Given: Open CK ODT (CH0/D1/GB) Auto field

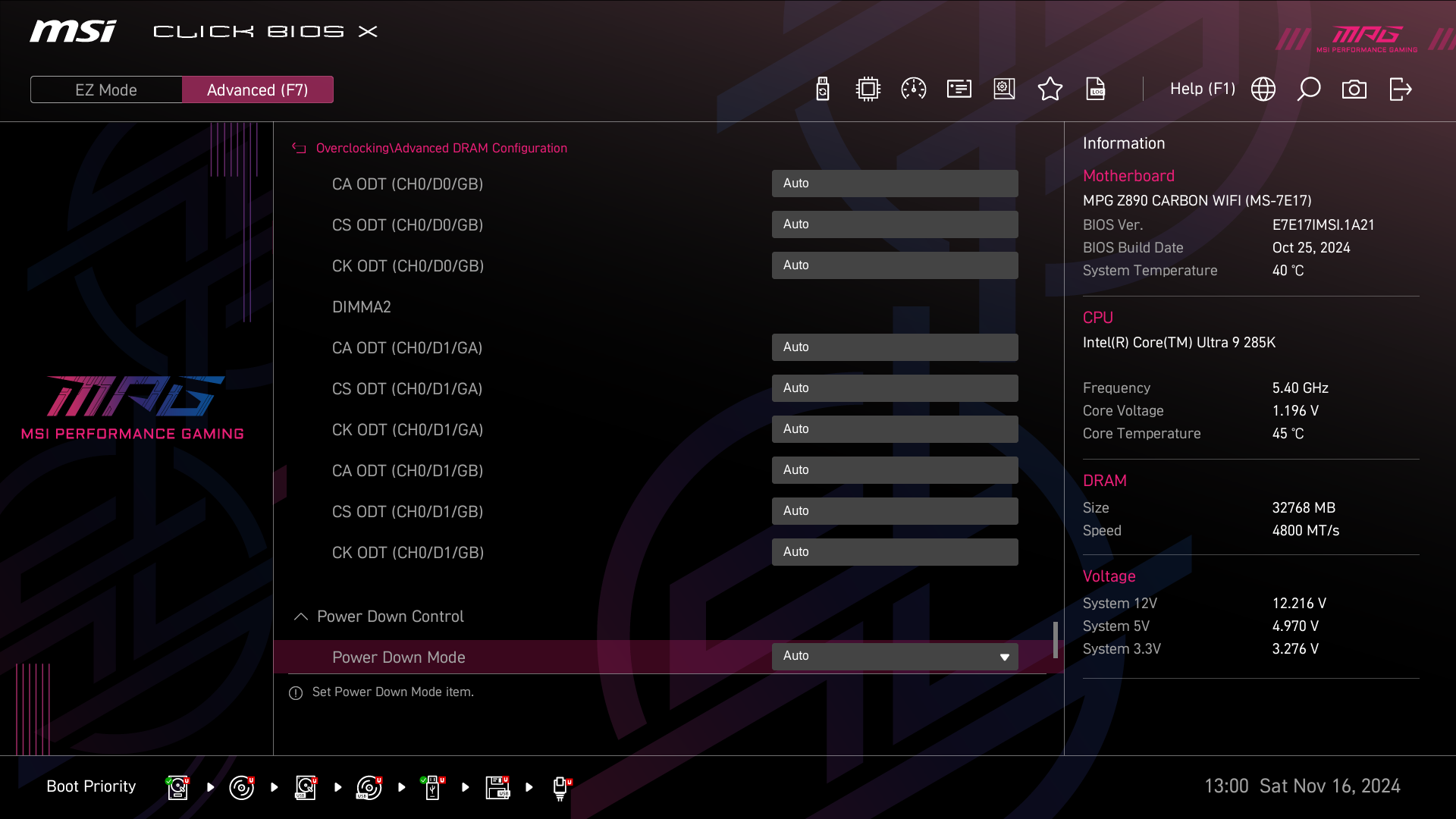Looking at the screenshot, I should (895, 552).
